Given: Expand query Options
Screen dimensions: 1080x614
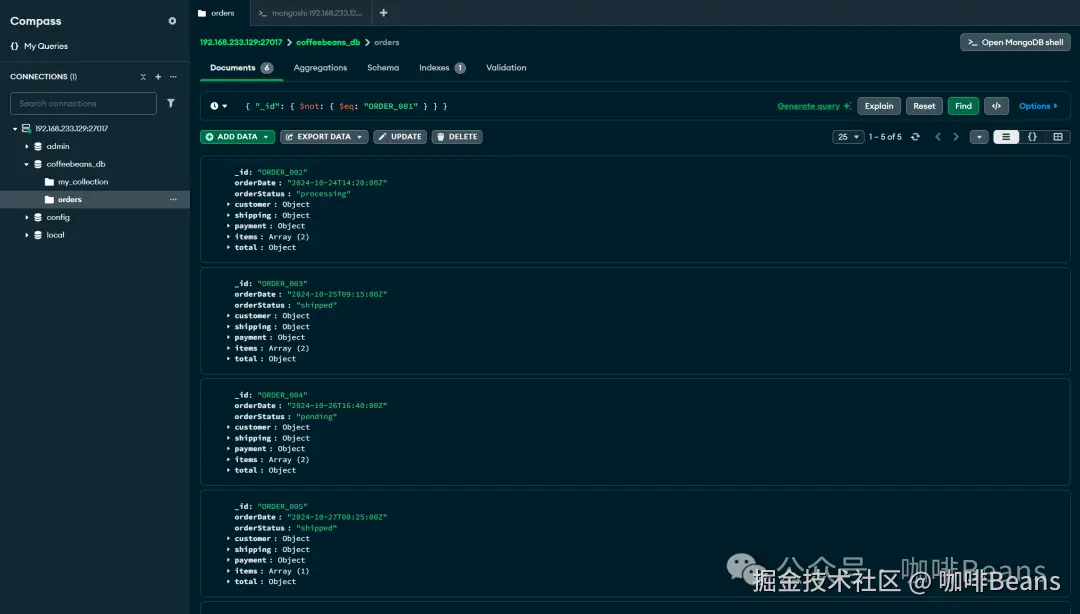Looking at the screenshot, I should (1038, 106).
